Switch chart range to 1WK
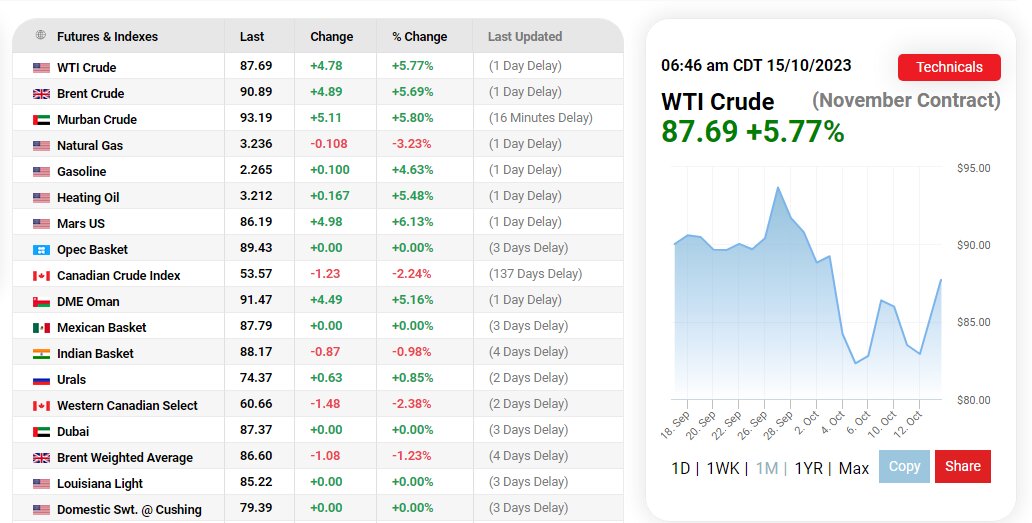 click(x=722, y=468)
